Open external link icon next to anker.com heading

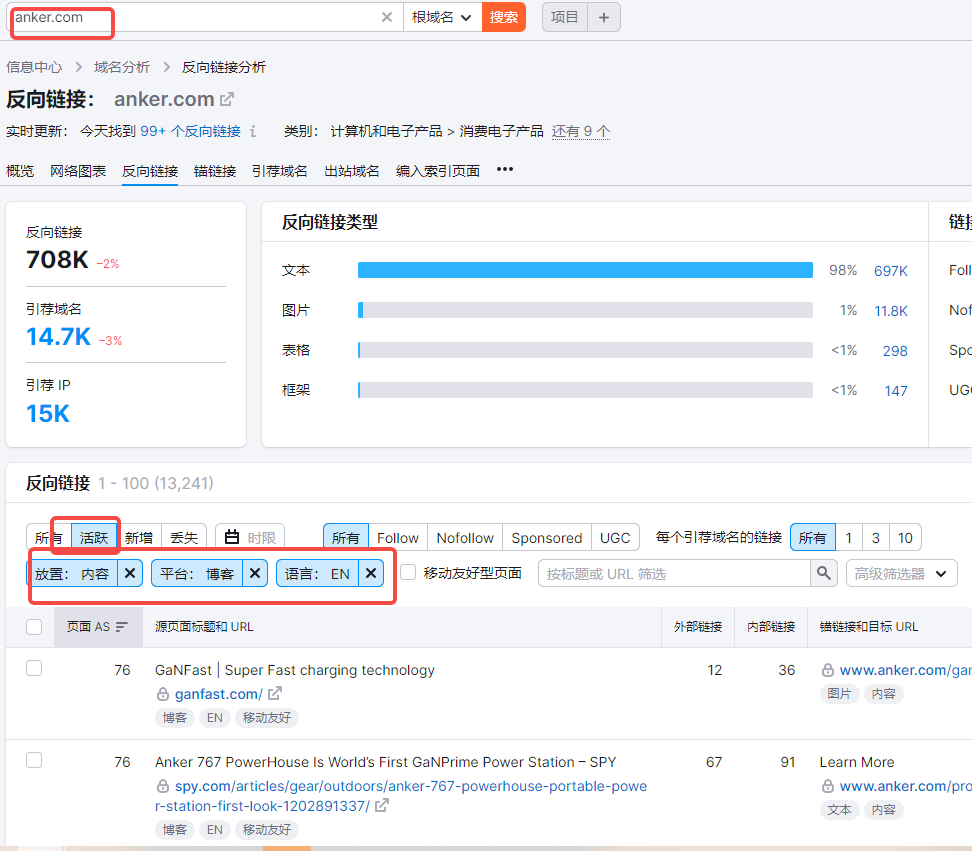click(x=227, y=99)
